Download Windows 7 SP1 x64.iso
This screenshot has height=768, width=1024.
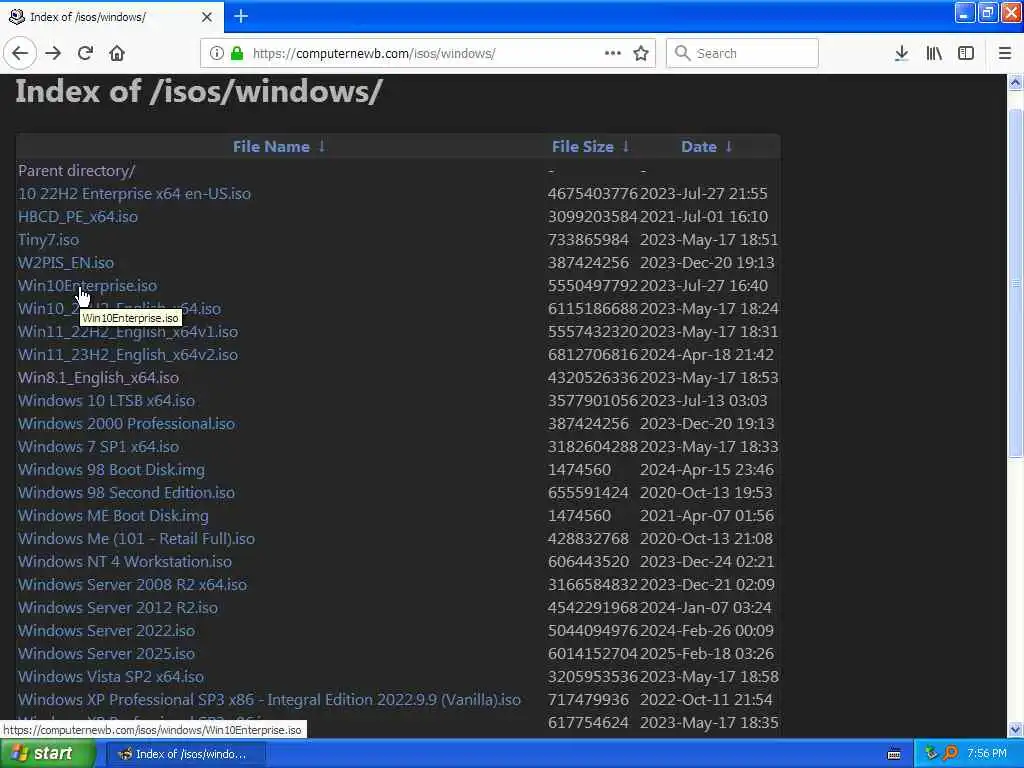tap(98, 447)
